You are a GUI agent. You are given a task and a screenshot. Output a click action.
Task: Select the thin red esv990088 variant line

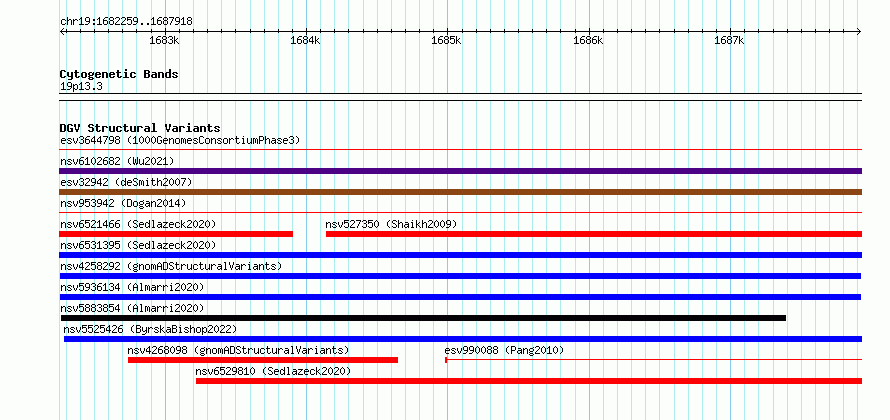point(653,360)
